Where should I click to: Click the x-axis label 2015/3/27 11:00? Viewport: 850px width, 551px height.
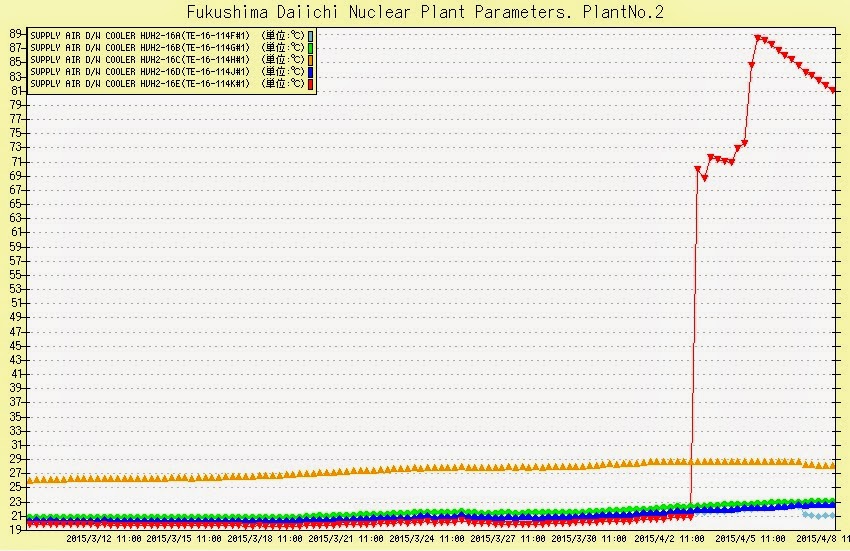pyautogui.click(x=507, y=539)
